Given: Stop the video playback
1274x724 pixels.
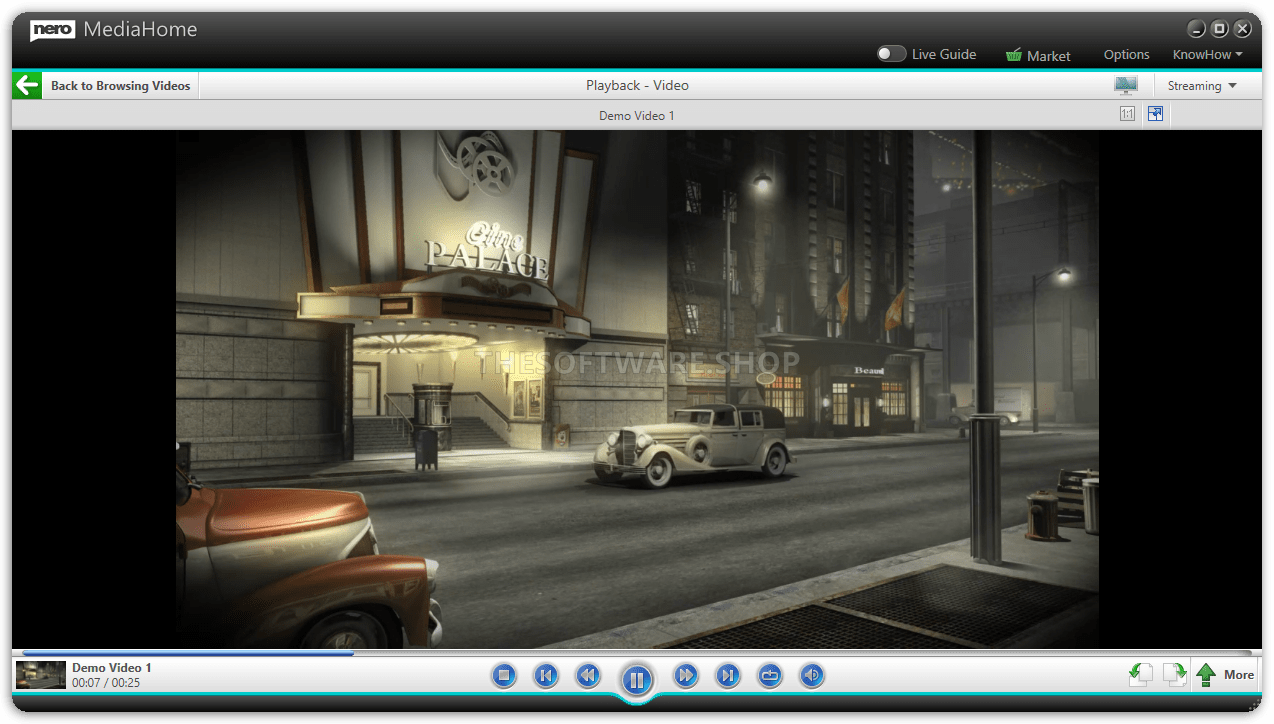Looking at the screenshot, I should click(504, 676).
